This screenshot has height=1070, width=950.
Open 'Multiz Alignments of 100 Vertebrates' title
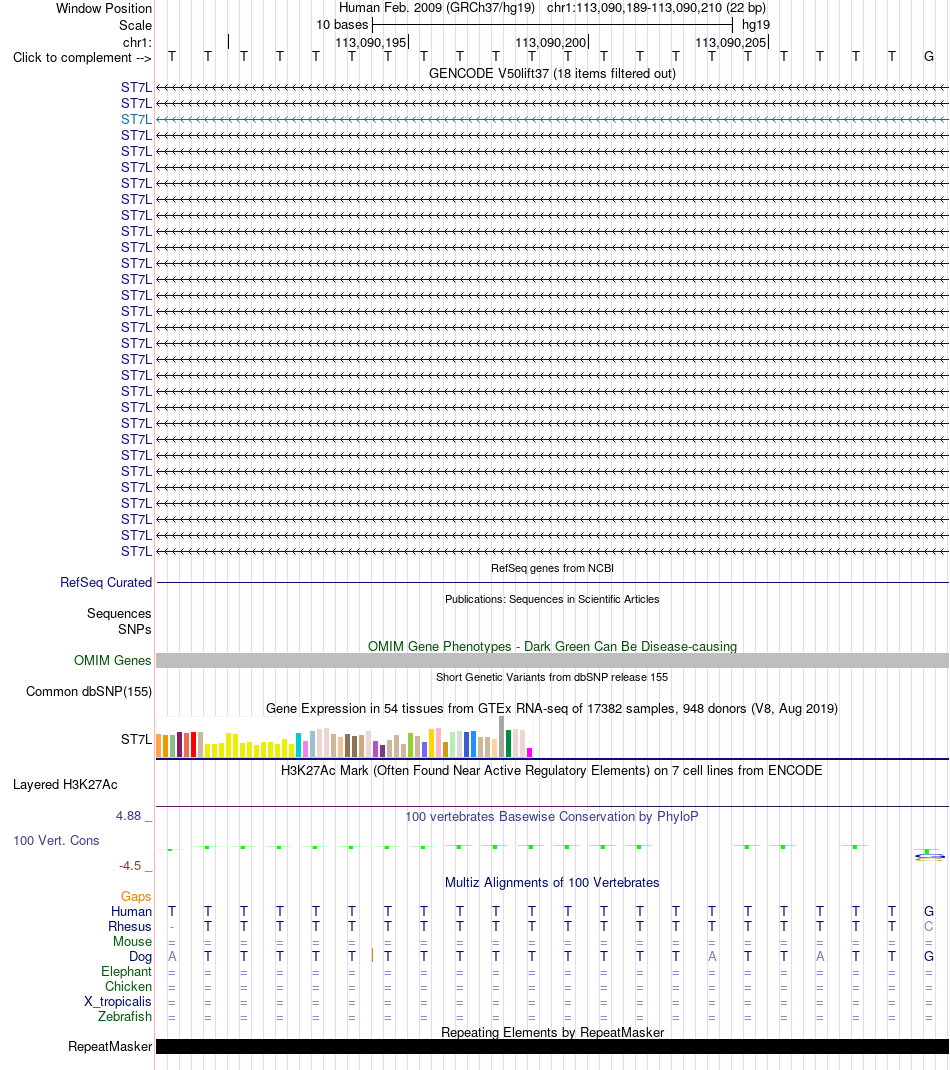click(552, 882)
